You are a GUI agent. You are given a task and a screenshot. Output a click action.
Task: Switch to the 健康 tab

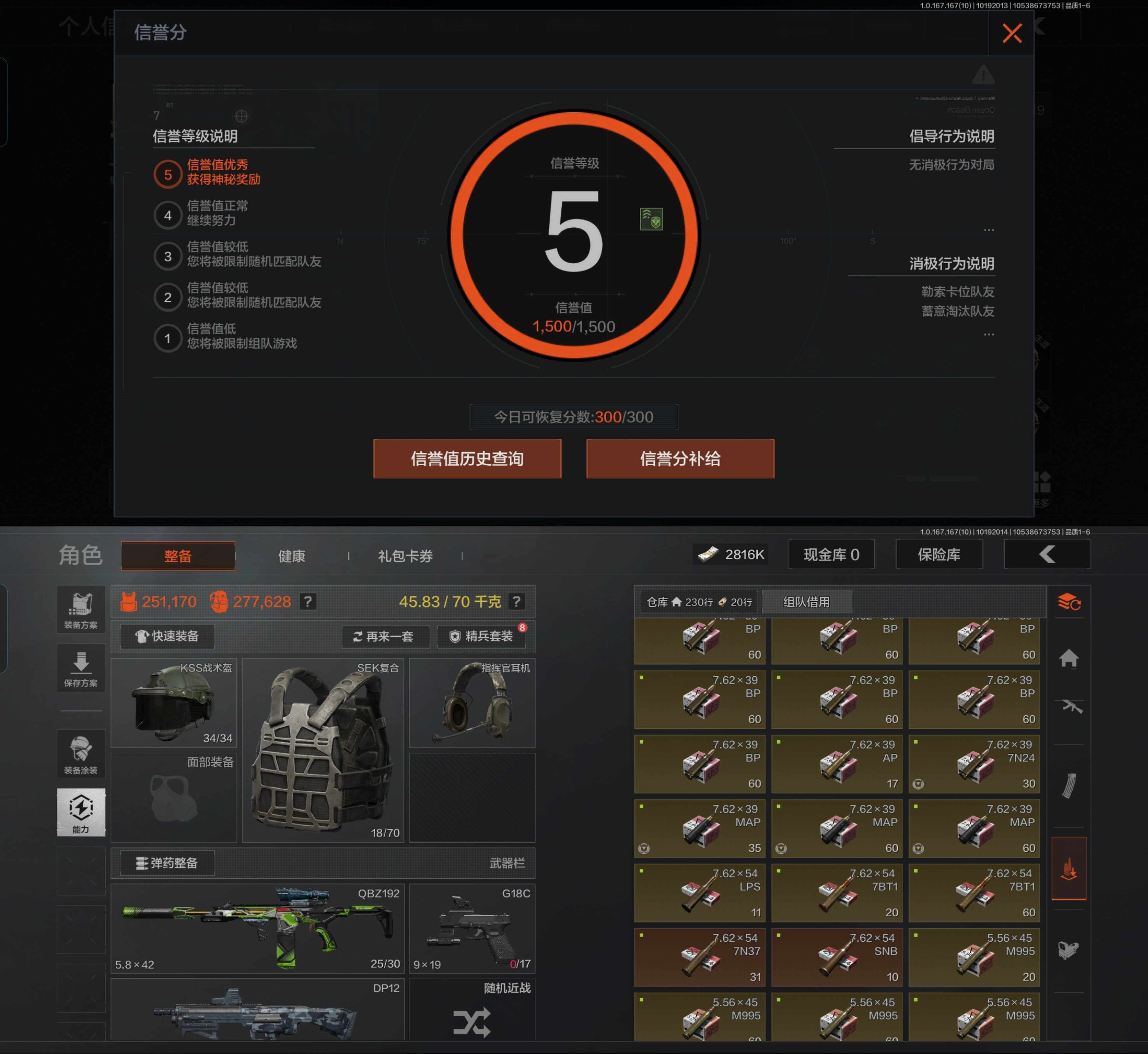(291, 556)
